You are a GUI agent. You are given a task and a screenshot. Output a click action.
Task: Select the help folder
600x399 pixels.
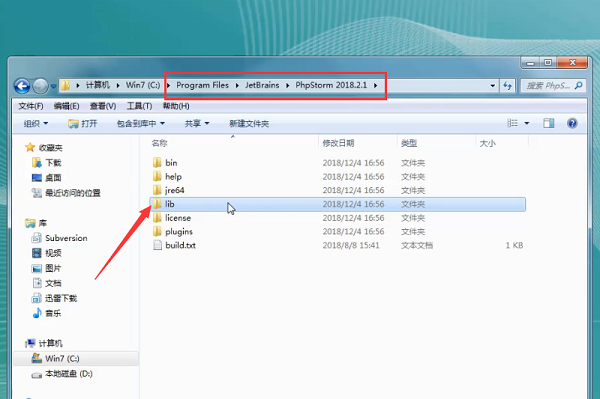338,177
